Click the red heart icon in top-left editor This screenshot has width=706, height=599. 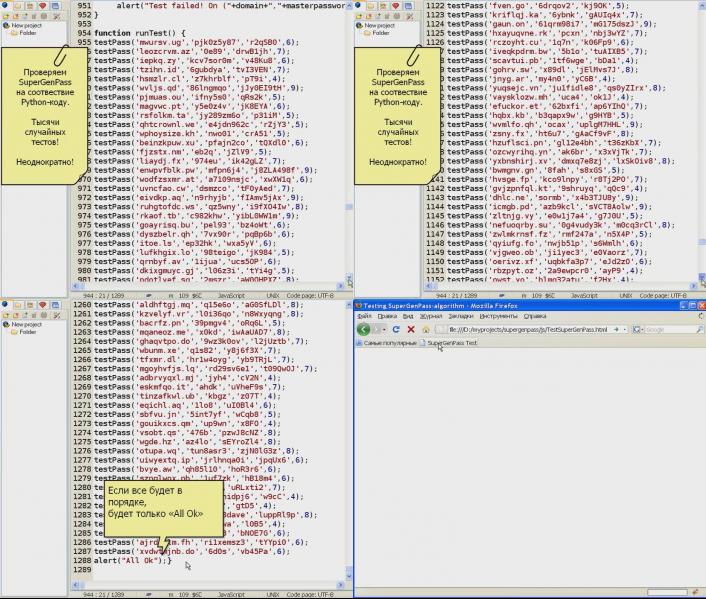tap(42, 5)
